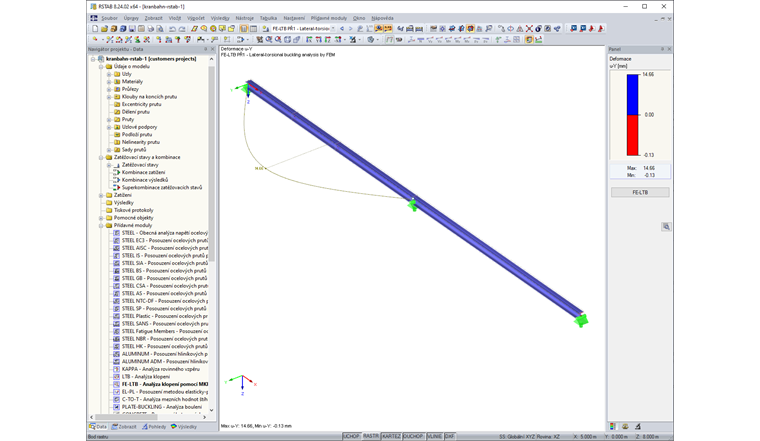
Task: Switch to the Zobrazit navigator tab
Action: click(x=124, y=427)
